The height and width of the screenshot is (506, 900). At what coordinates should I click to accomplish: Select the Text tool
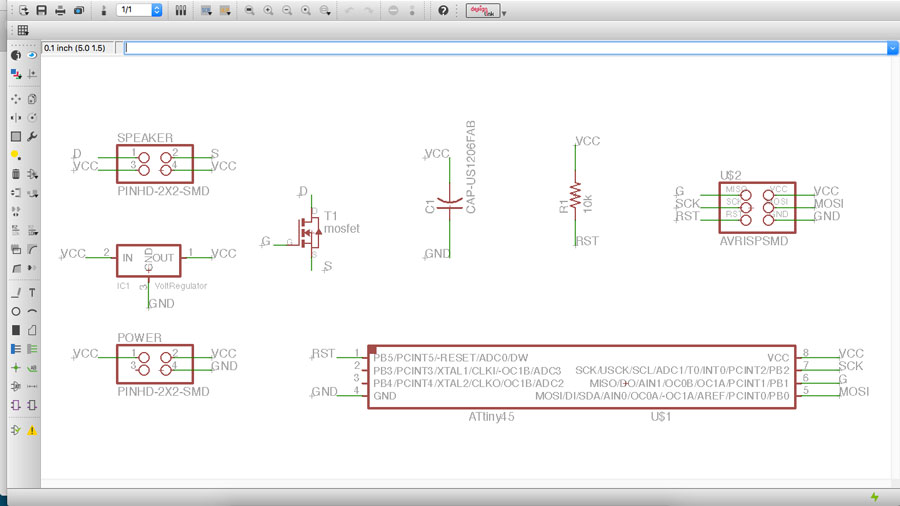pyautogui.click(x=32, y=293)
